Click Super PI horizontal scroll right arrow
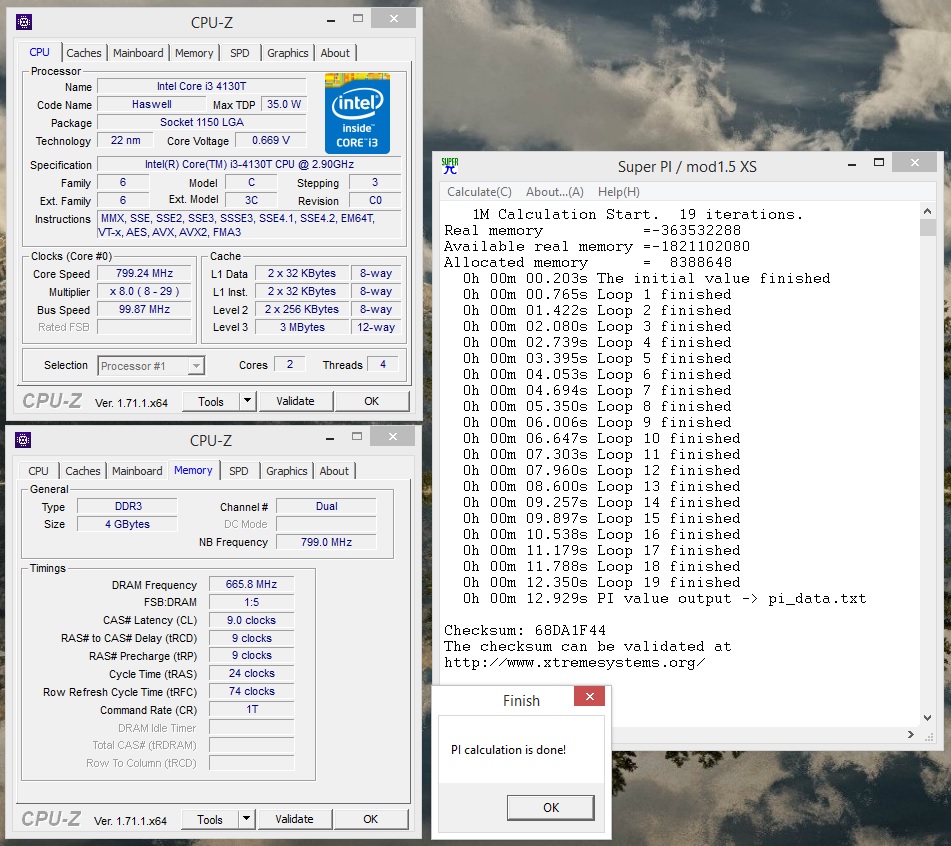 point(910,734)
